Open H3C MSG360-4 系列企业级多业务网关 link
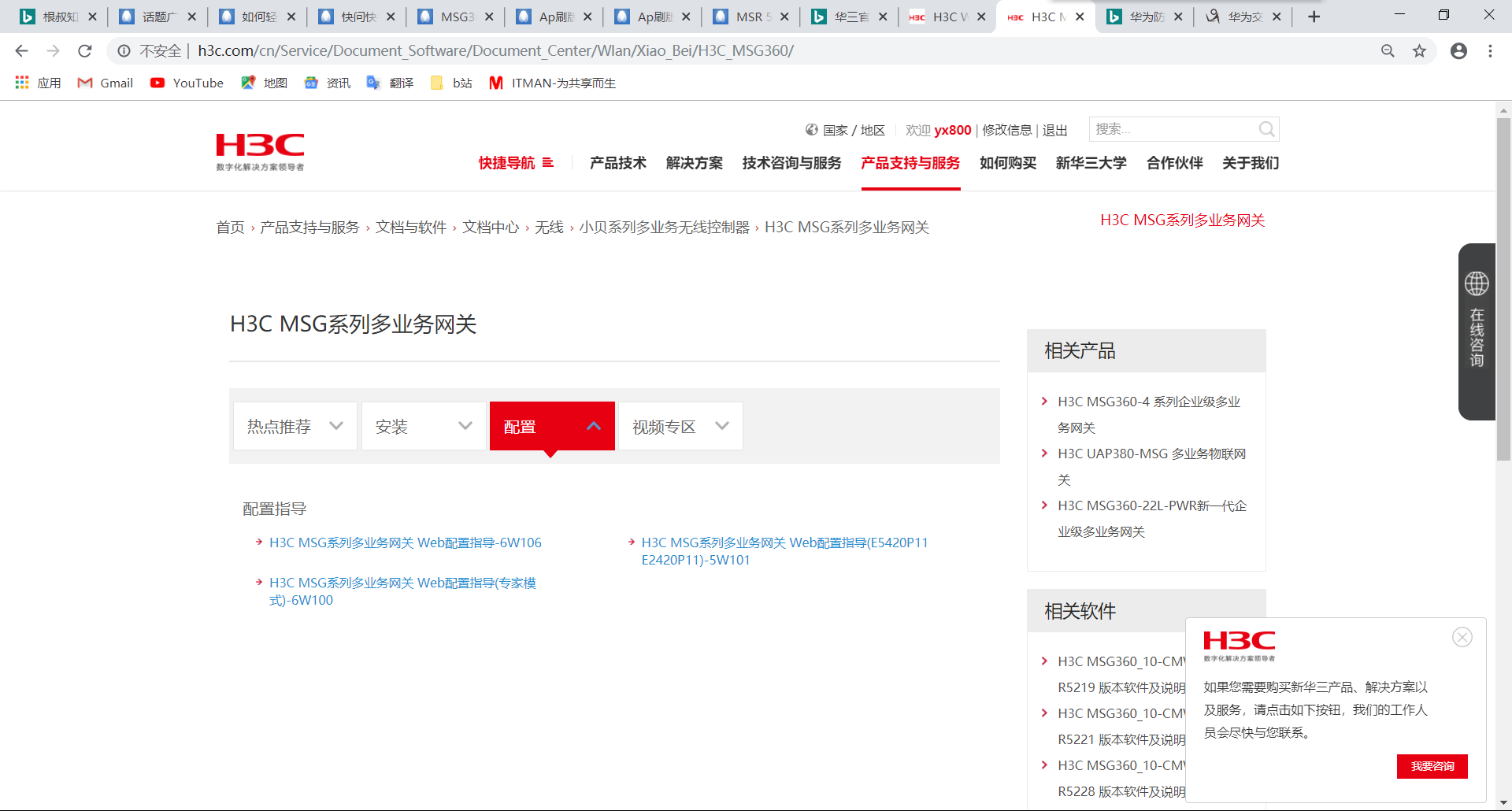The width and height of the screenshot is (1512, 811). (x=1149, y=414)
